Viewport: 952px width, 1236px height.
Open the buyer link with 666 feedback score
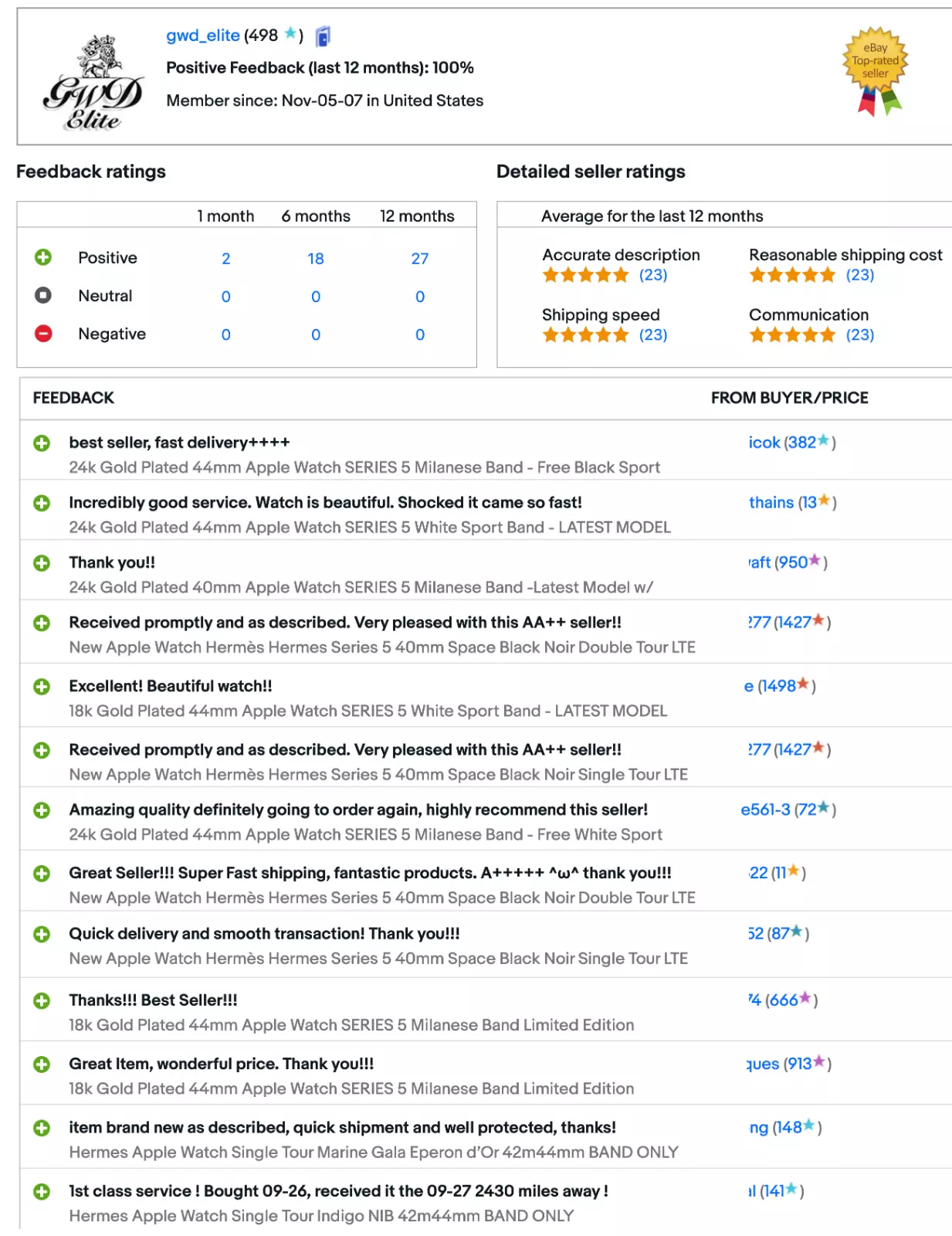tap(755, 1000)
